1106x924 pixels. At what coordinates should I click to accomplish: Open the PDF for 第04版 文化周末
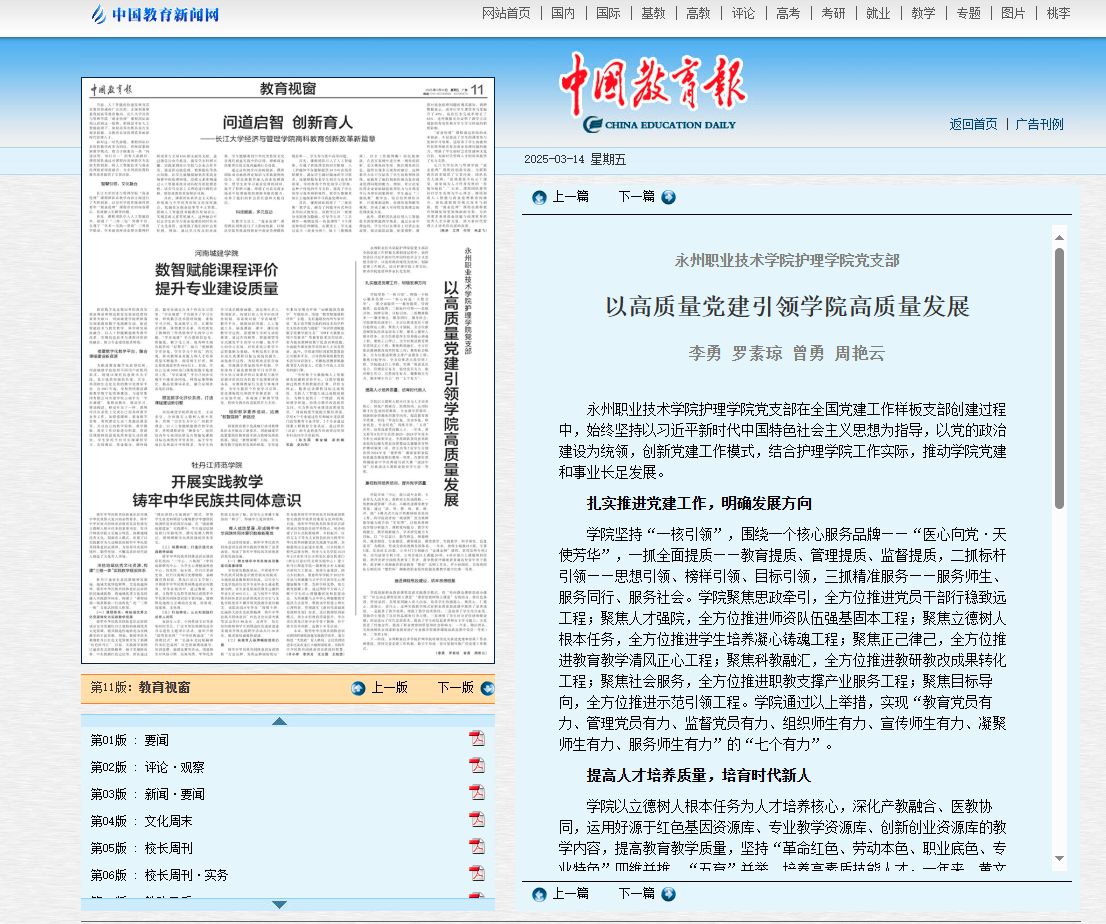(x=478, y=819)
